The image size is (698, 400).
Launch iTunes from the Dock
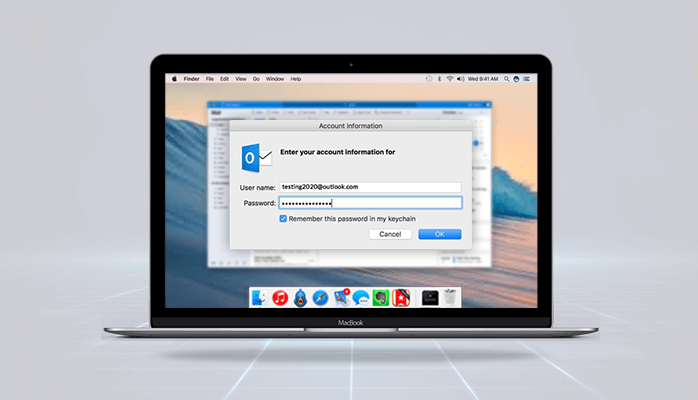(x=280, y=298)
